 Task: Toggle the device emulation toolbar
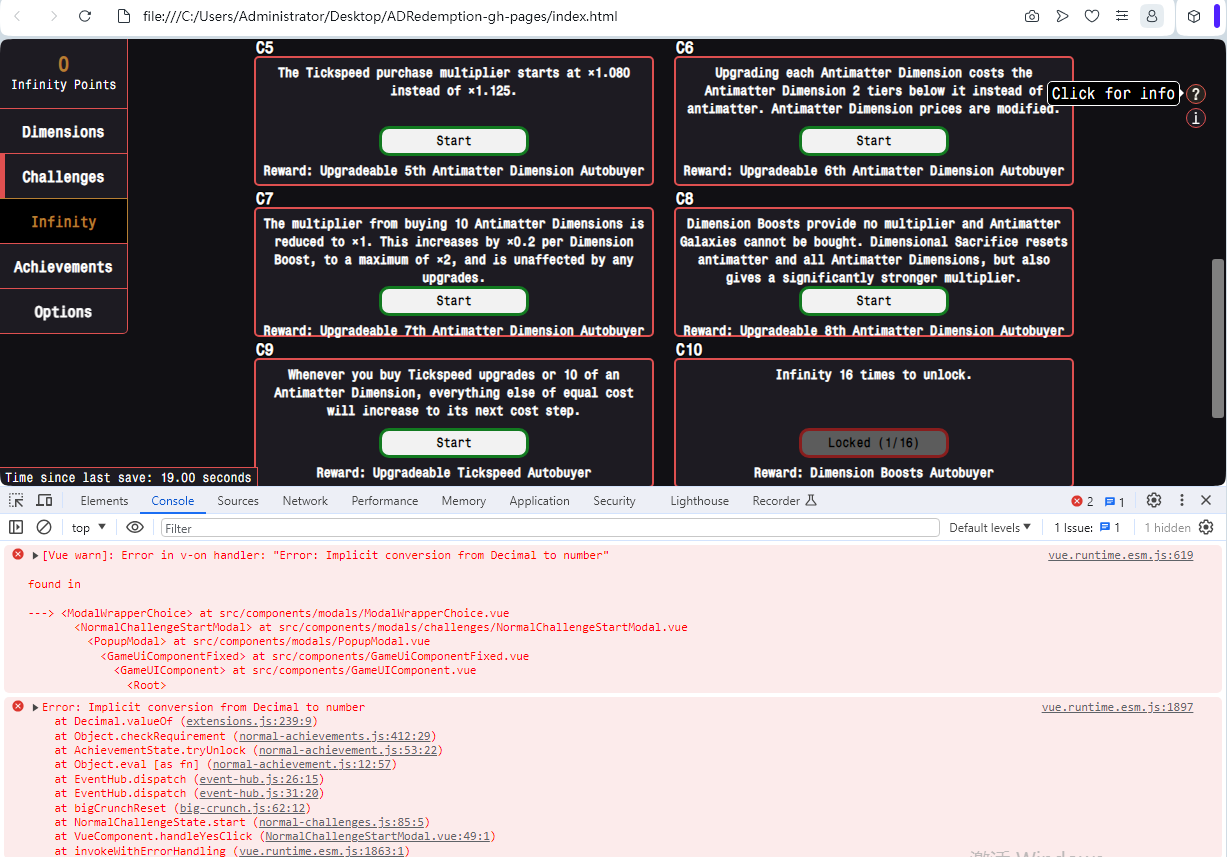click(x=42, y=500)
